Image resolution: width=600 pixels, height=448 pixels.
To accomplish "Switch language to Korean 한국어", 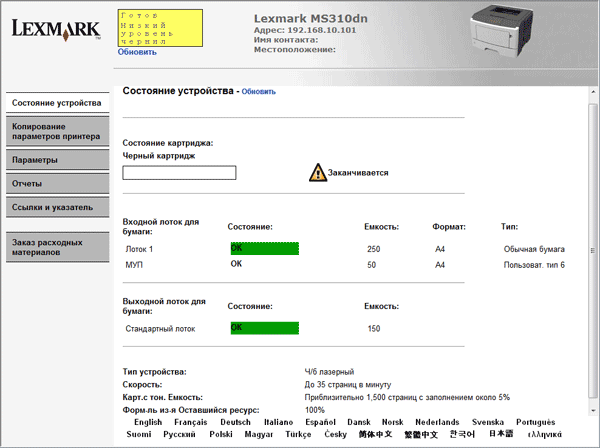I will pos(462,434).
